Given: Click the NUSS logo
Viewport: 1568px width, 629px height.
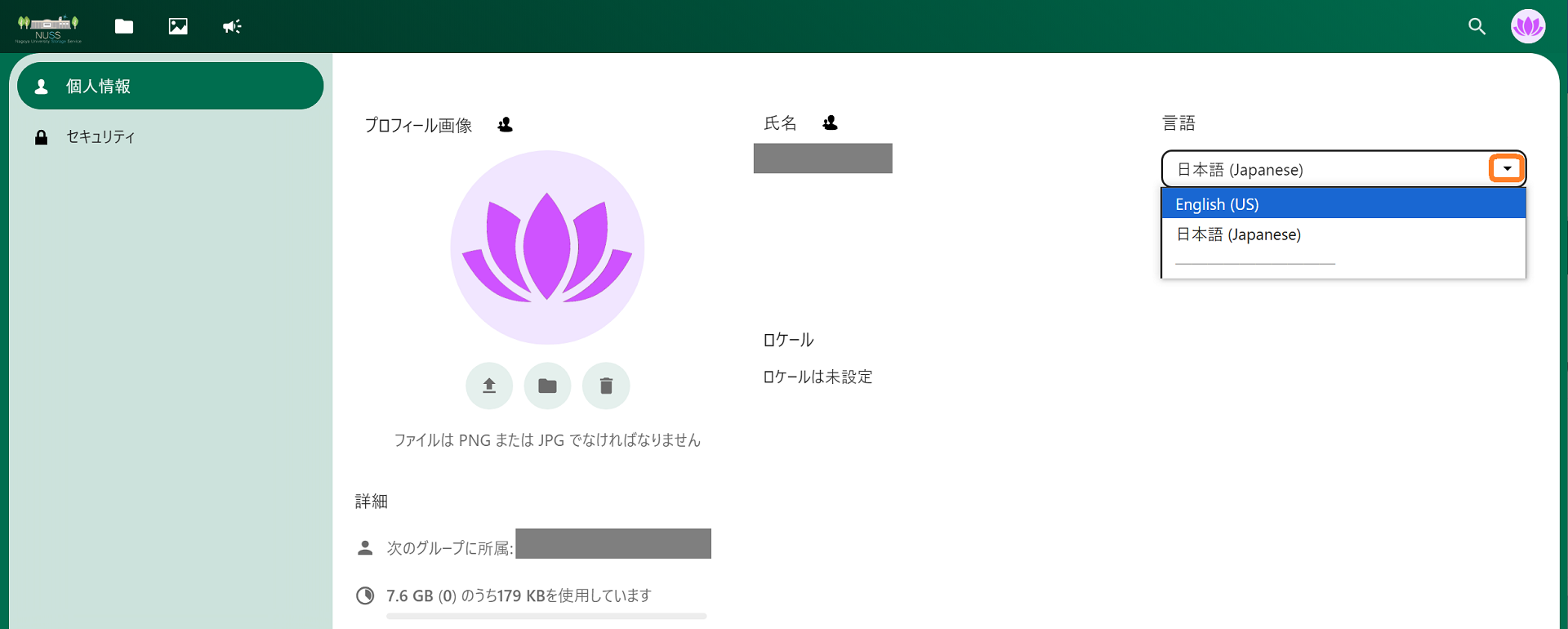Looking at the screenshot, I should [x=48, y=29].
